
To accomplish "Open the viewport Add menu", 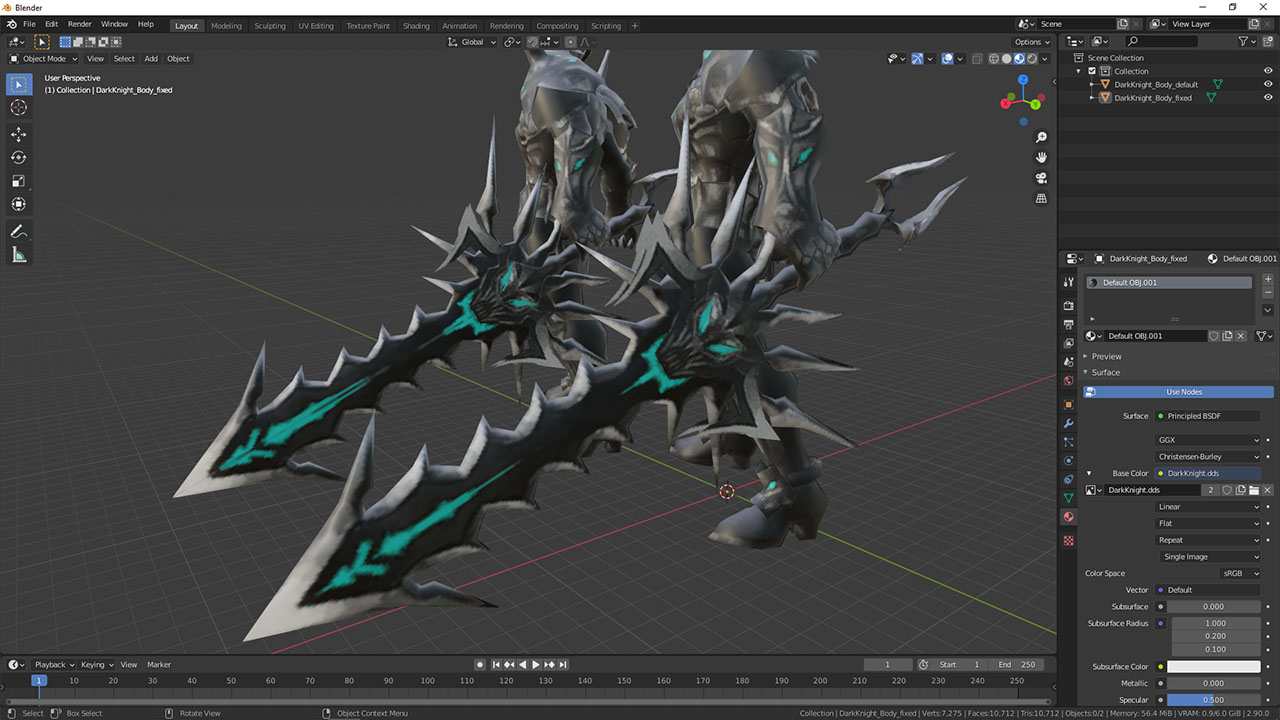I will click(x=151, y=58).
